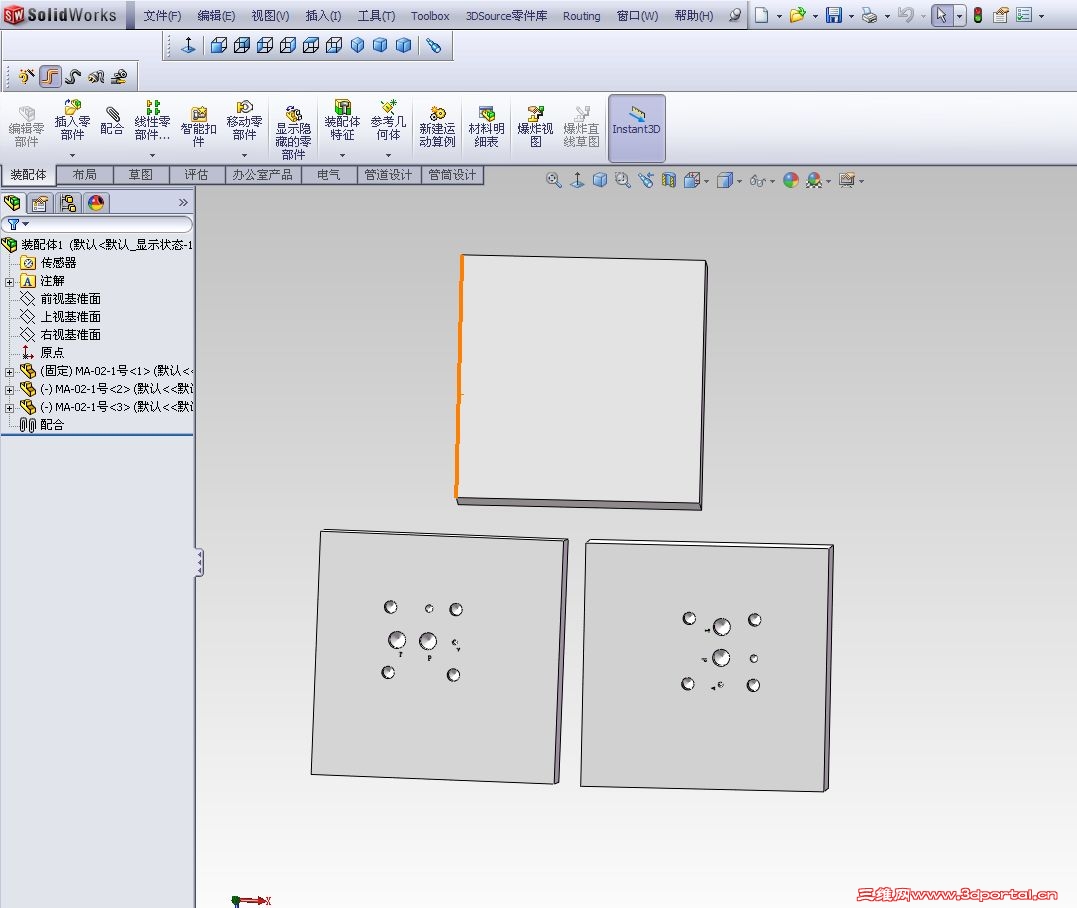Viewport: 1077px width, 908px height.
Task: Switch to the 管道设计 command tab
Action: pyautogui.click(x=388, y=175)
